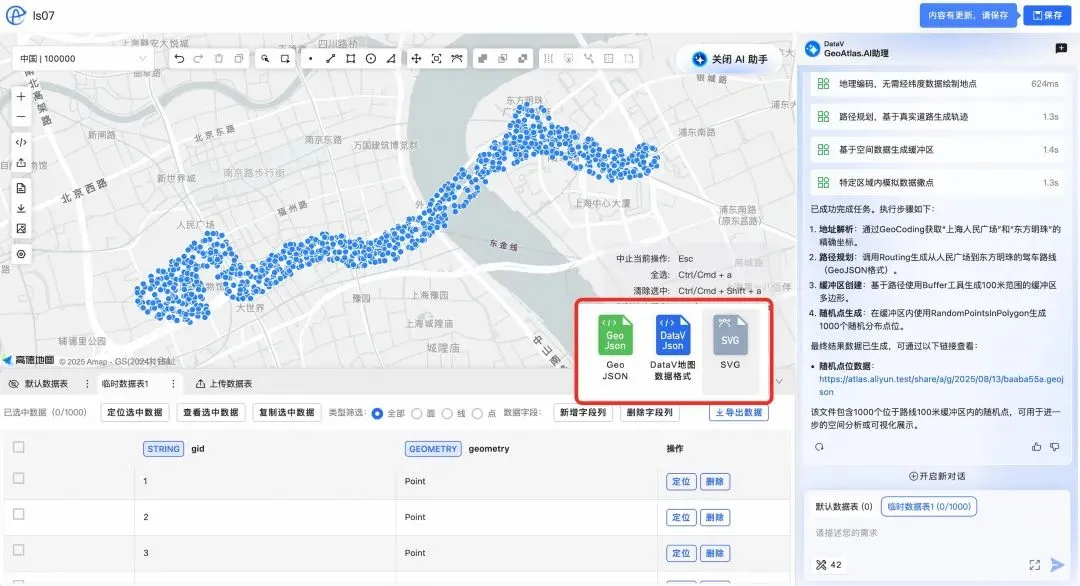1080x586 pixels.
Task: Open the shared geojson result link
Action: coord(941,386)
